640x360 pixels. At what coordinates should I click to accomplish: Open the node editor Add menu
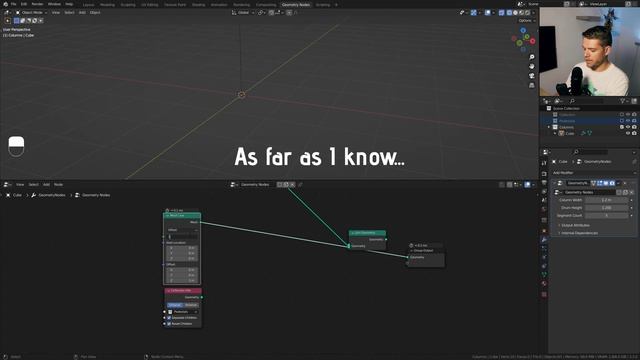pos(46,184)
